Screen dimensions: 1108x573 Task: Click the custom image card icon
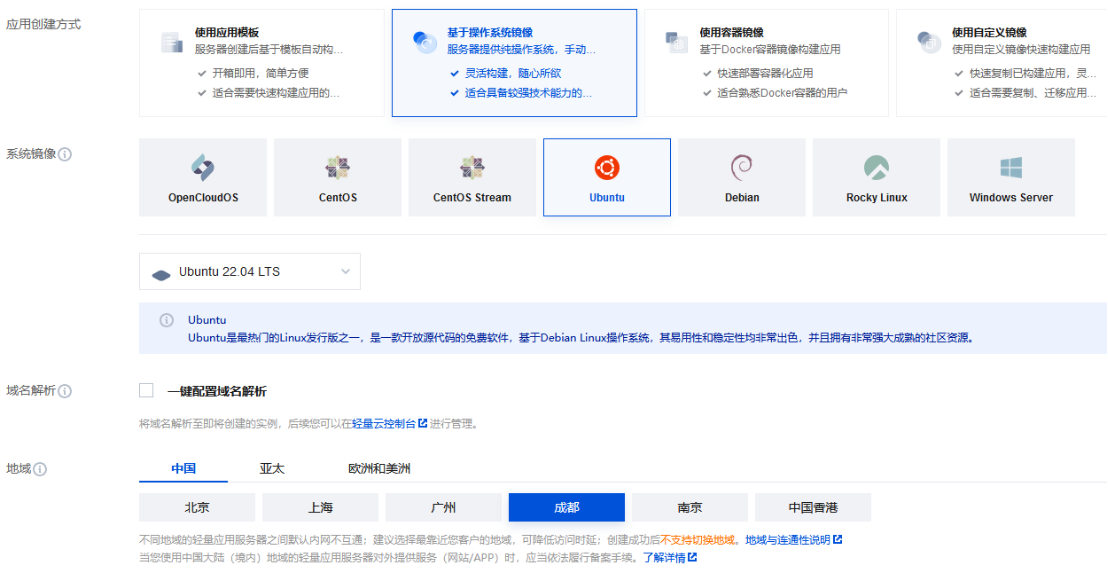pos(929,42)
